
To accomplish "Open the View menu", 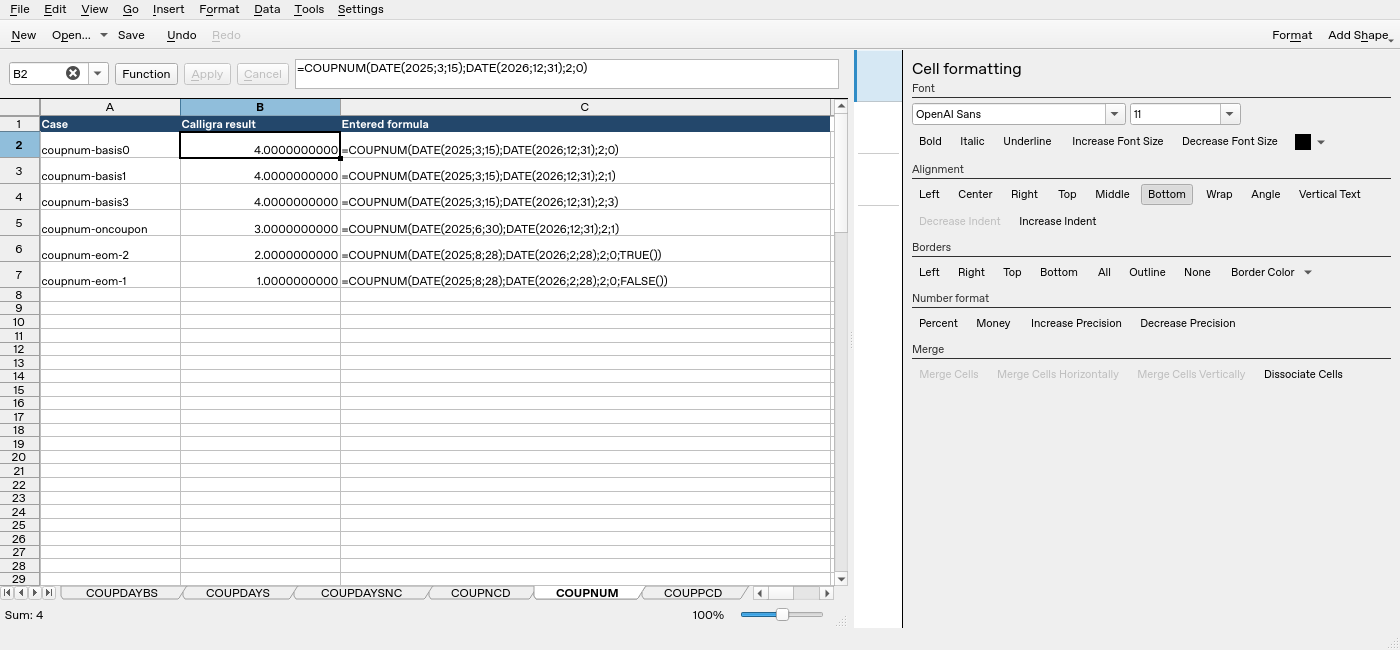I will click(x=94, y=9).
